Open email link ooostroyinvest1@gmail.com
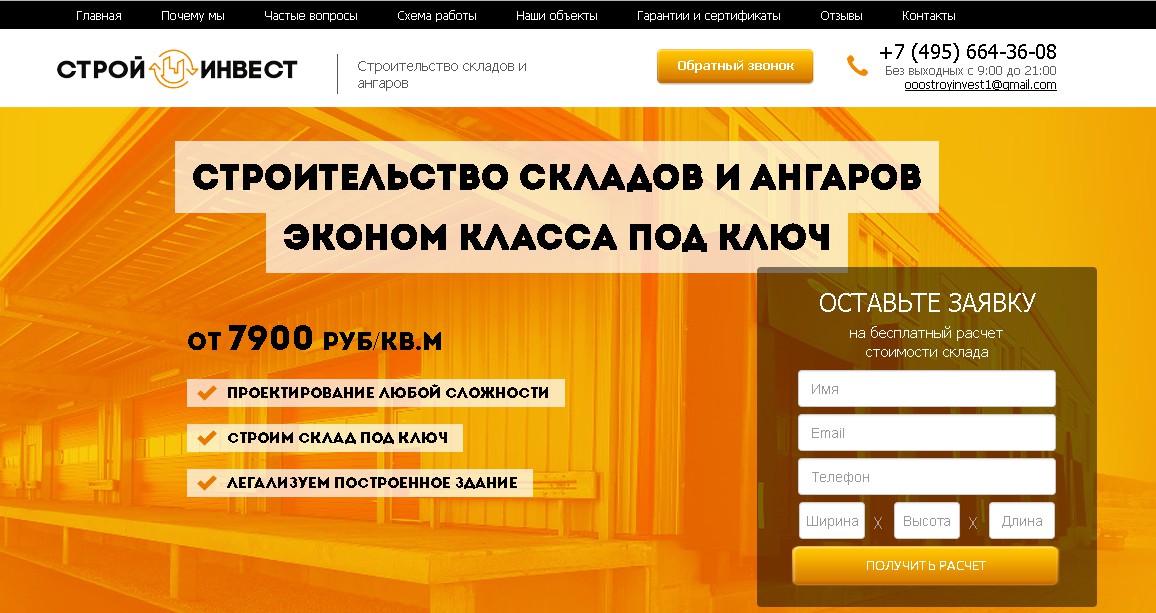 [x=980, y=85]
